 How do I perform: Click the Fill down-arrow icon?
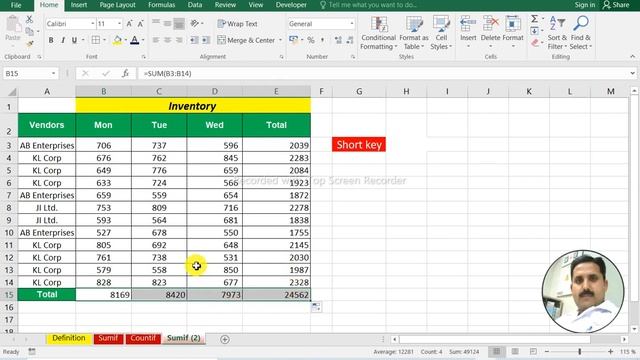point(534,31)
